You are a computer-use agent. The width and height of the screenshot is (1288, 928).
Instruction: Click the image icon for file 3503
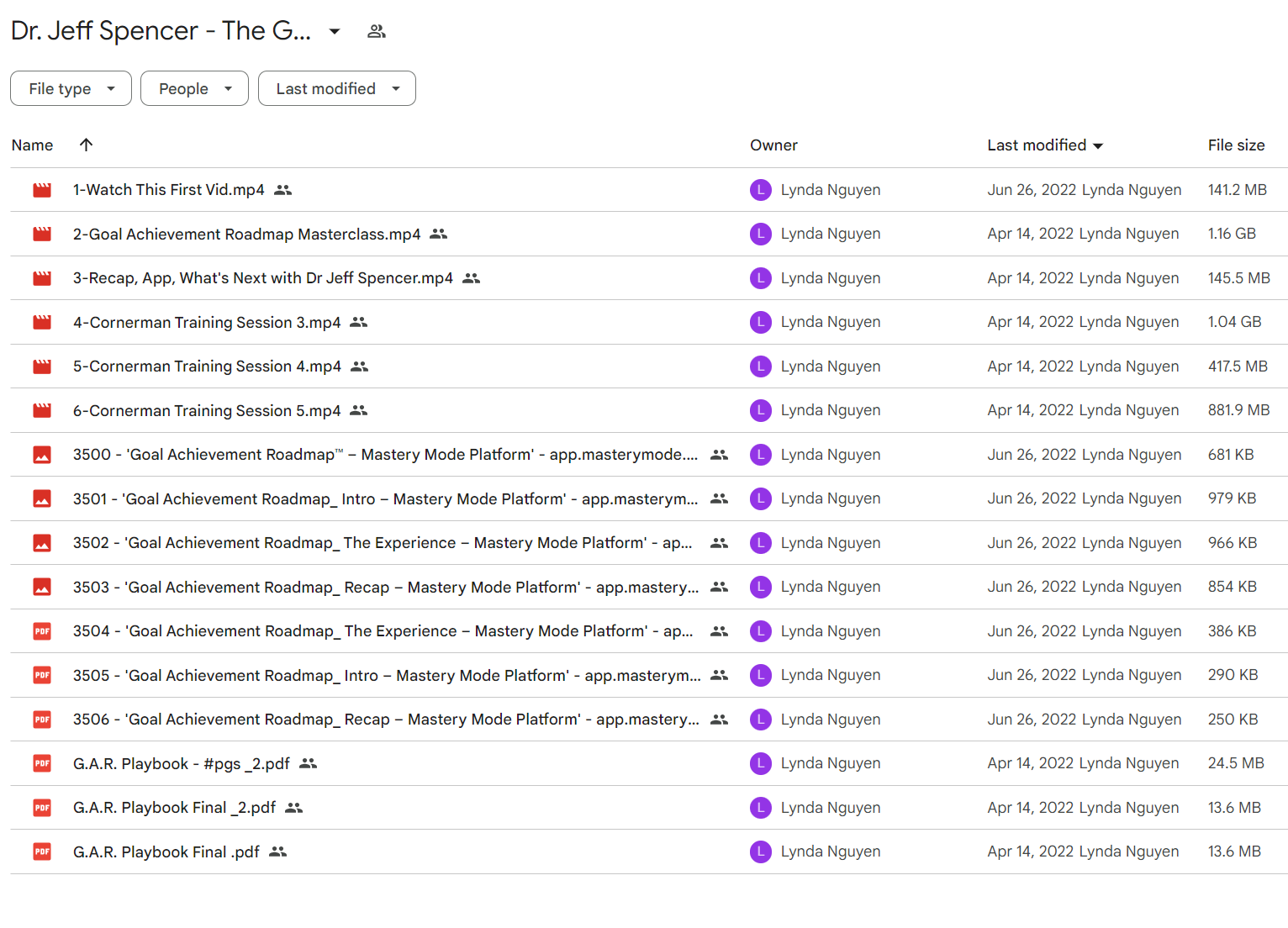pos(42,587)
